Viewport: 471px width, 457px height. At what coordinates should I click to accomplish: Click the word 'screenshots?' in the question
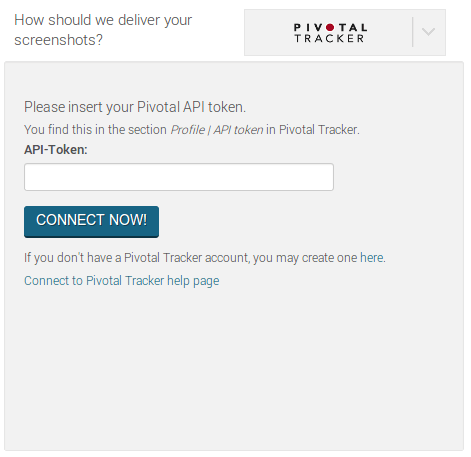coord(58,40)
